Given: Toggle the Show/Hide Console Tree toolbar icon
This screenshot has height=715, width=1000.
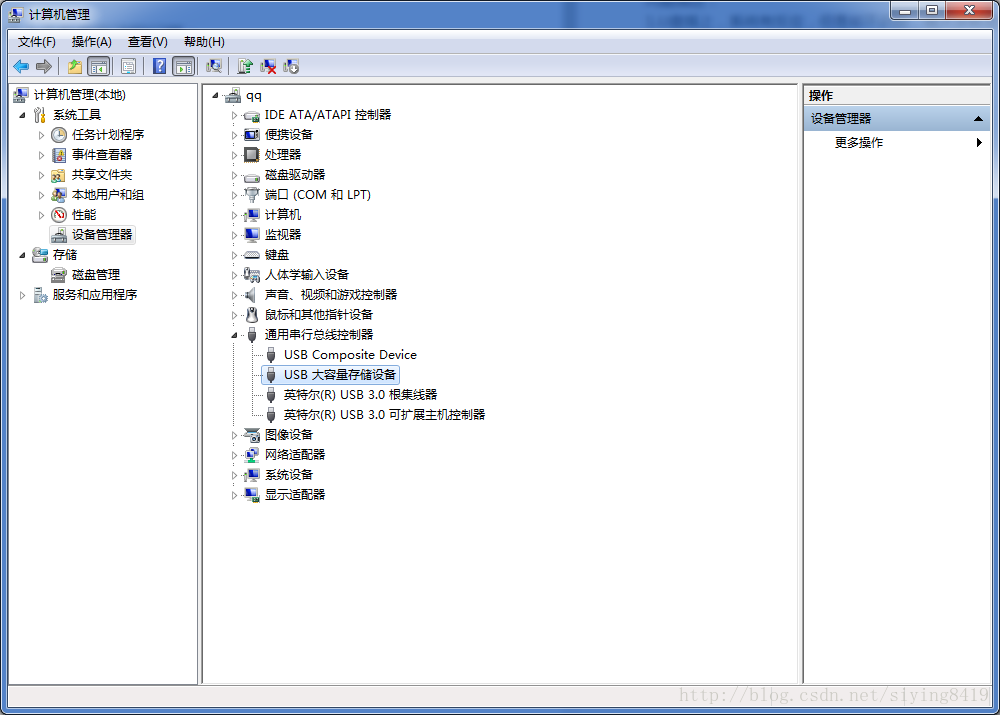Looking at the screenshot, I should pos(99,66).
